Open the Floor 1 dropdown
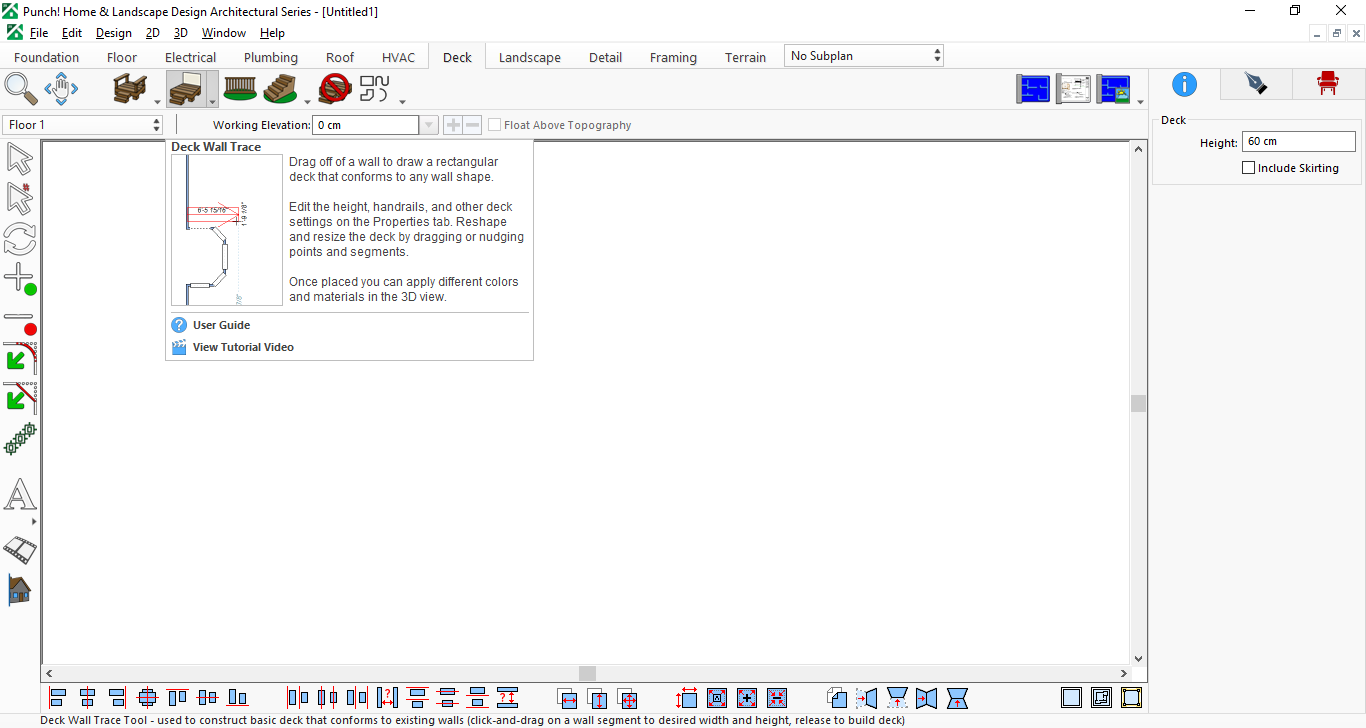This screenshot has width=1366, height=728. [82, 125]
